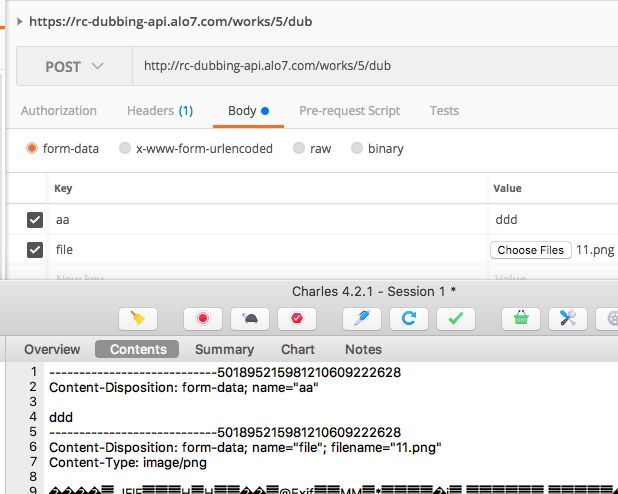
Task: Toggle the red record button in Charles
Action: [x=203, y=319]
